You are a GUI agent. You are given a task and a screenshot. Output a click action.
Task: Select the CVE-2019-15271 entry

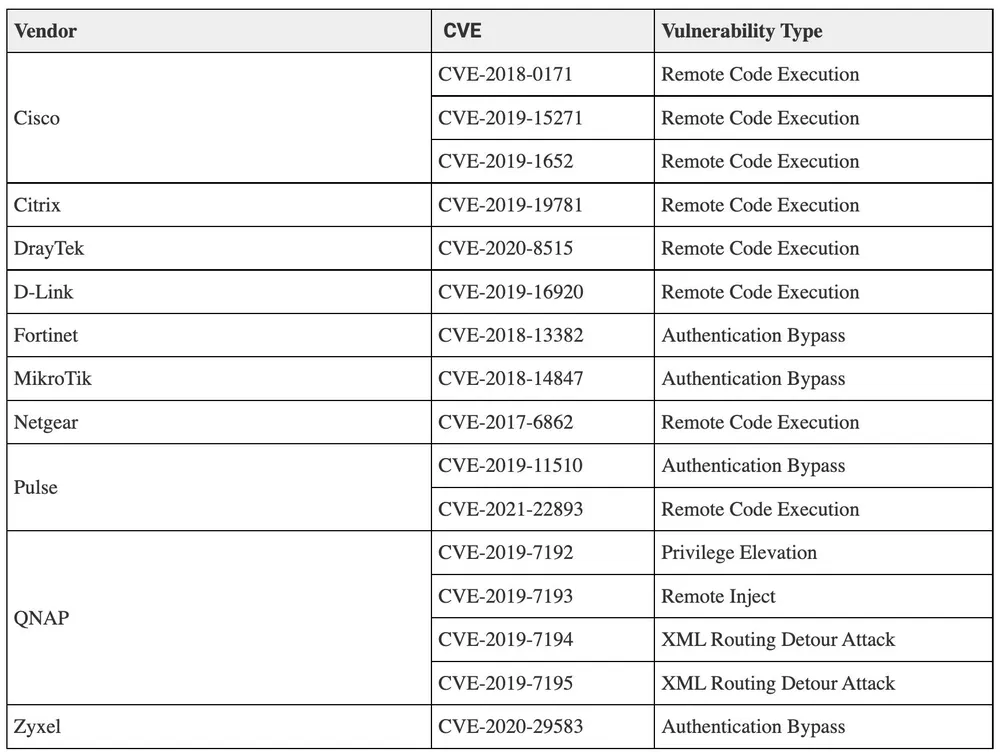click(x=510, y=118)
